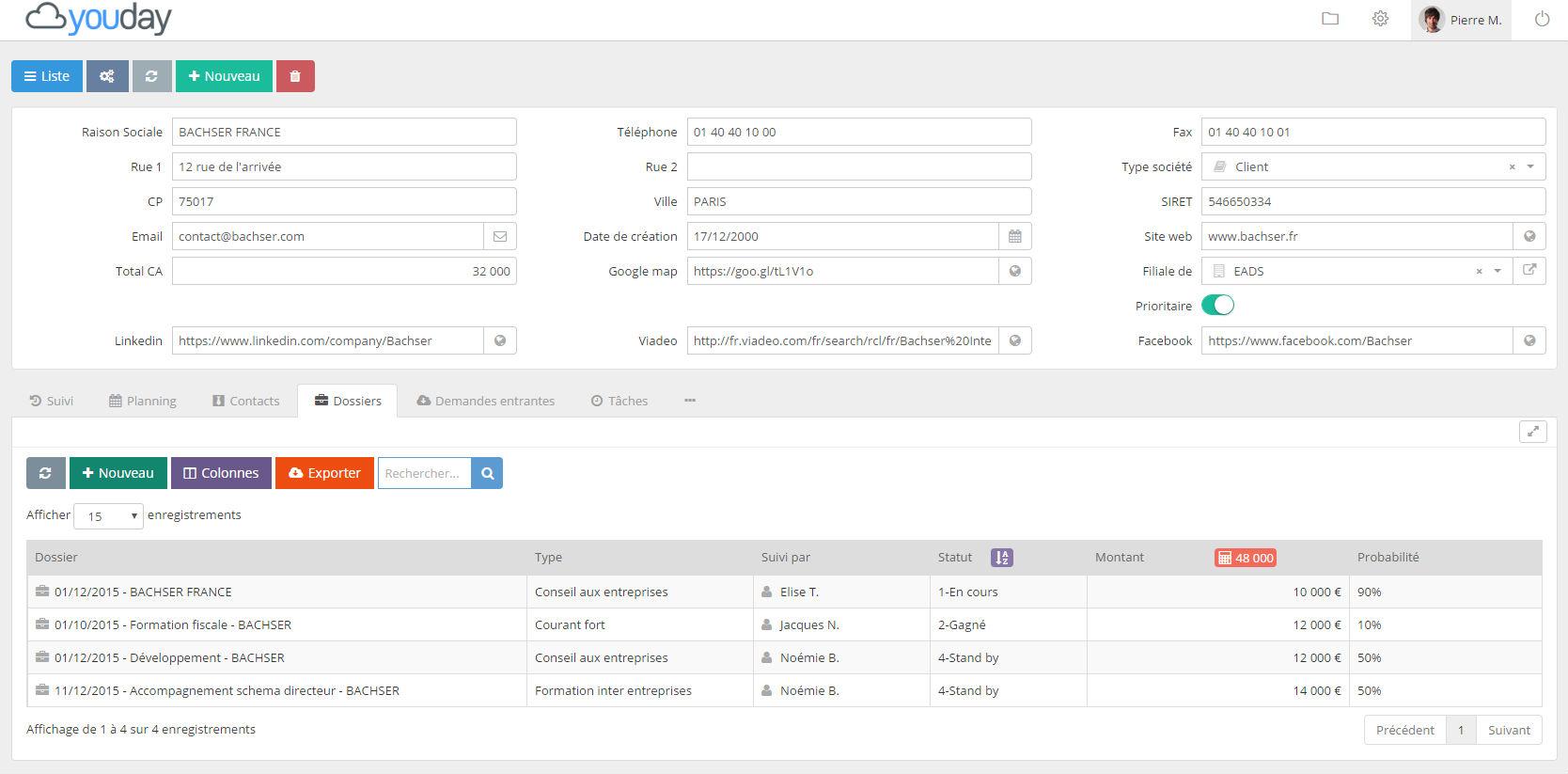Sort by the Statut sort icon
Viewport: 1568px width, 774px height.
pyautogui.click(x=1002, y=558)
